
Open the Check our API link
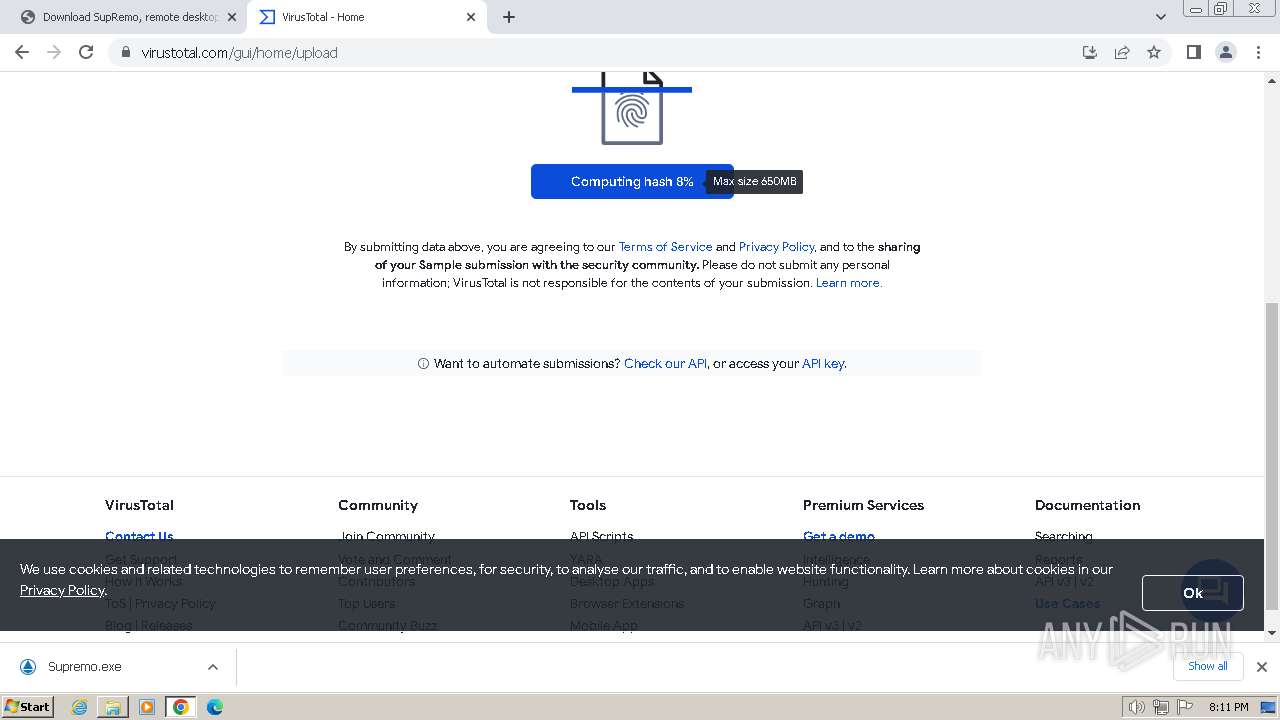point(665,364)
